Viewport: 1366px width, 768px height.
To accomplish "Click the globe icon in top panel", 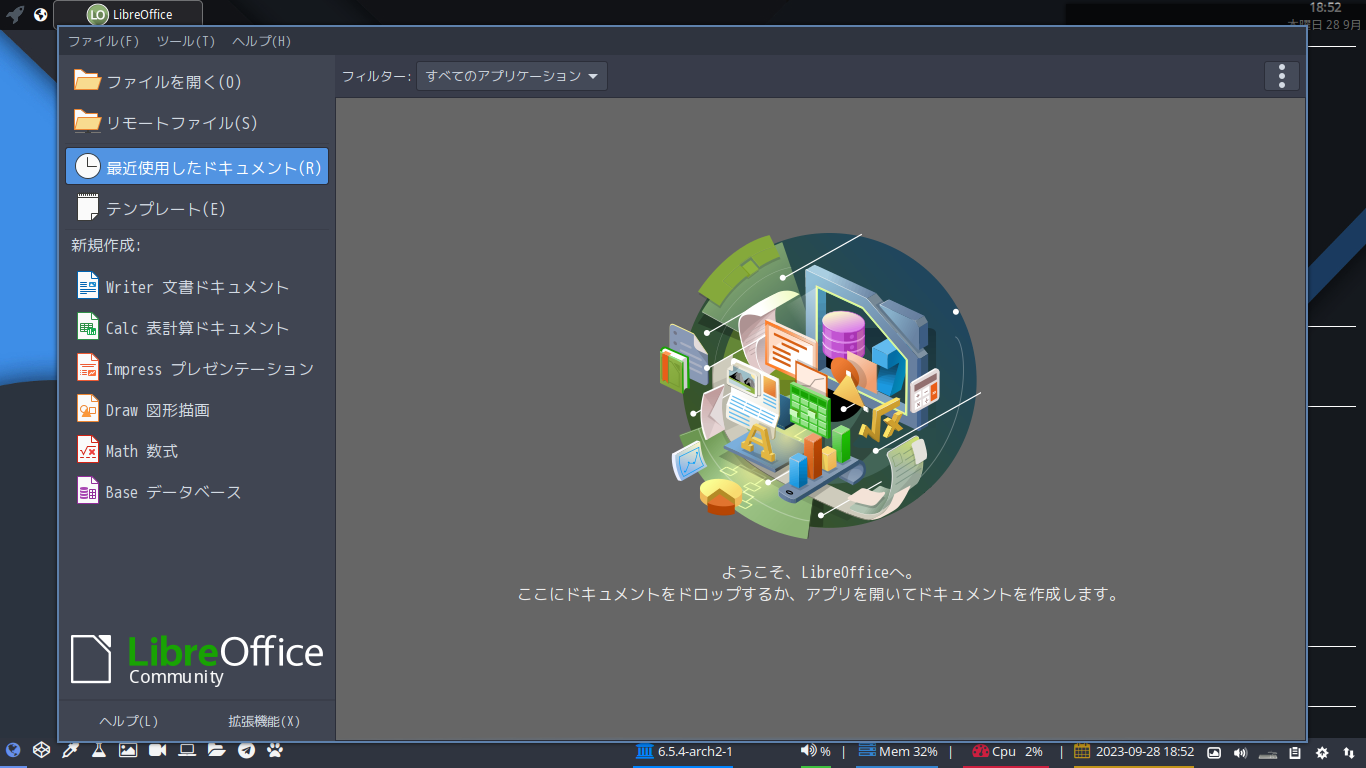I will click(x=41, y=14).
